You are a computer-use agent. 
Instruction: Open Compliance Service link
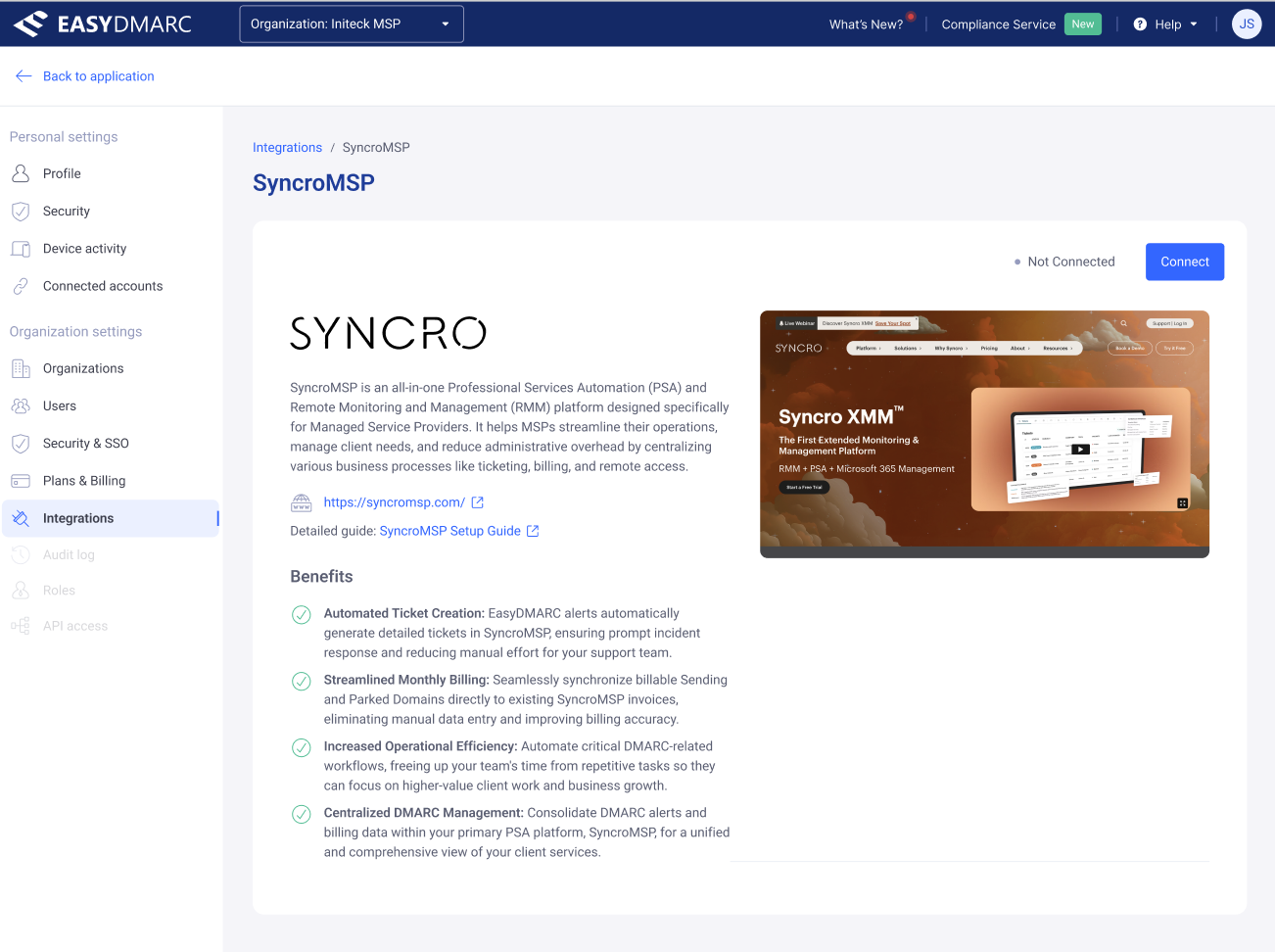pyautogui.click(x=998, y=24)
